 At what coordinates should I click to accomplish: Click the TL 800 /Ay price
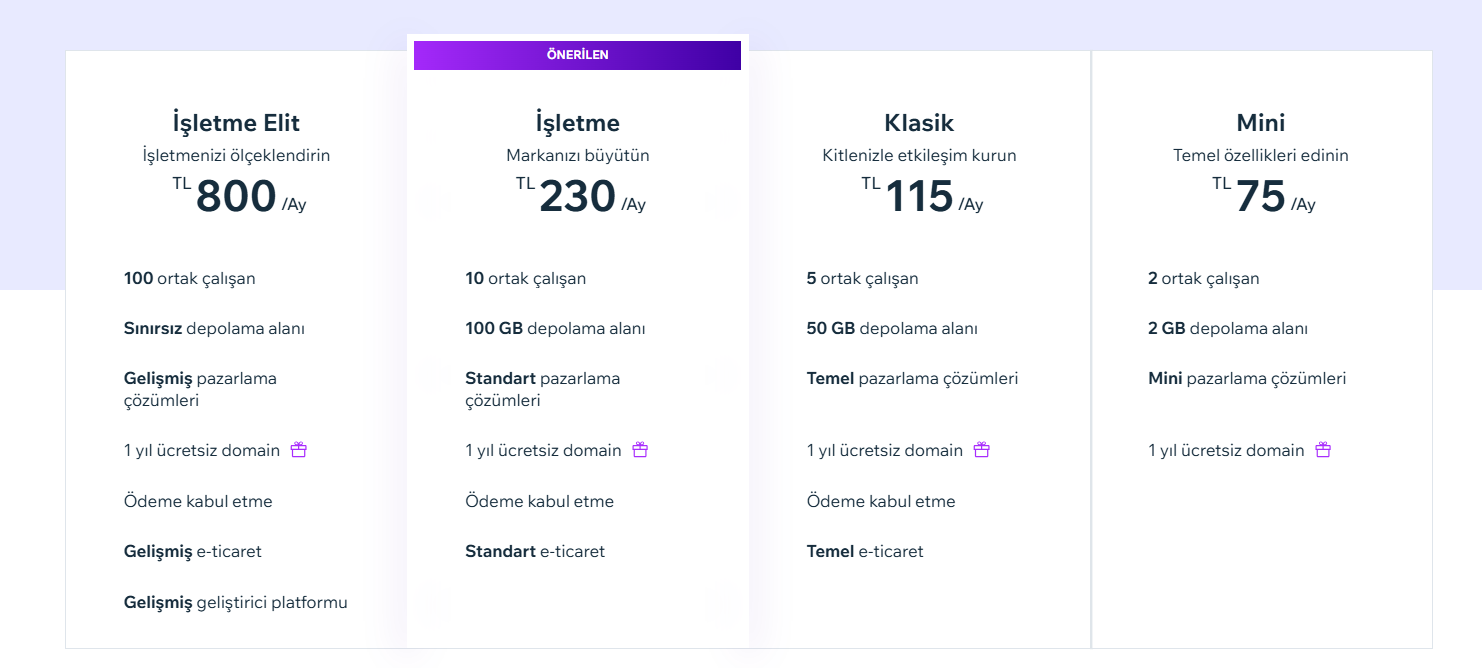(x=237, y=196)
